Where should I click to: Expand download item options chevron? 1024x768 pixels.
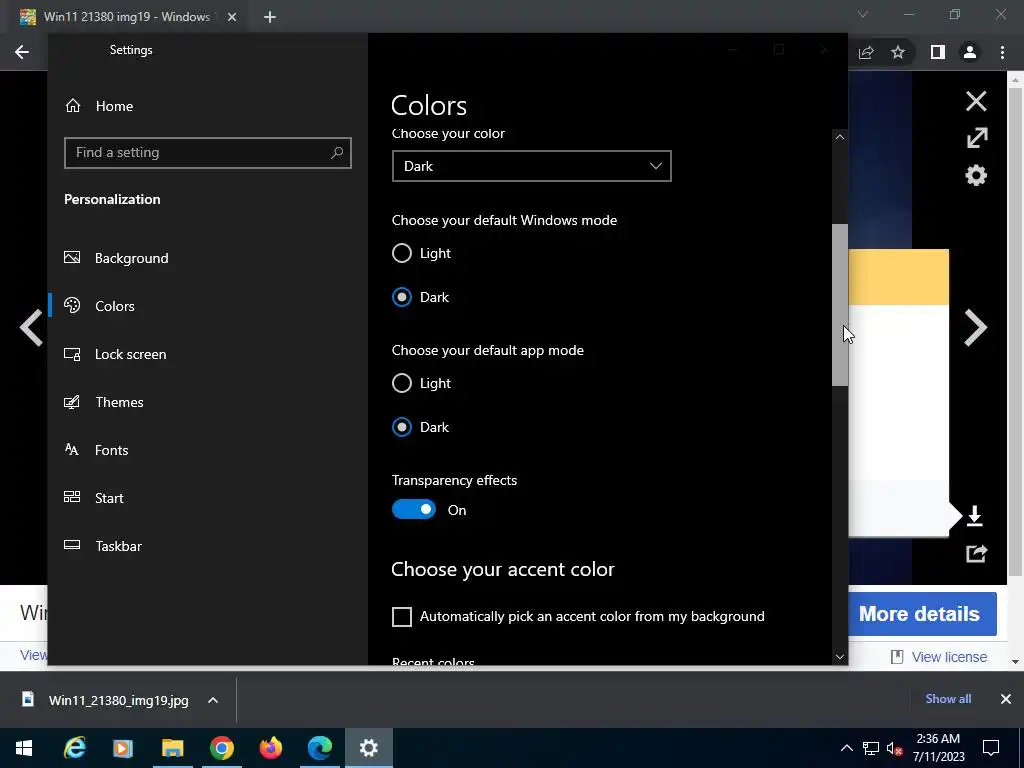pos(213,700)
